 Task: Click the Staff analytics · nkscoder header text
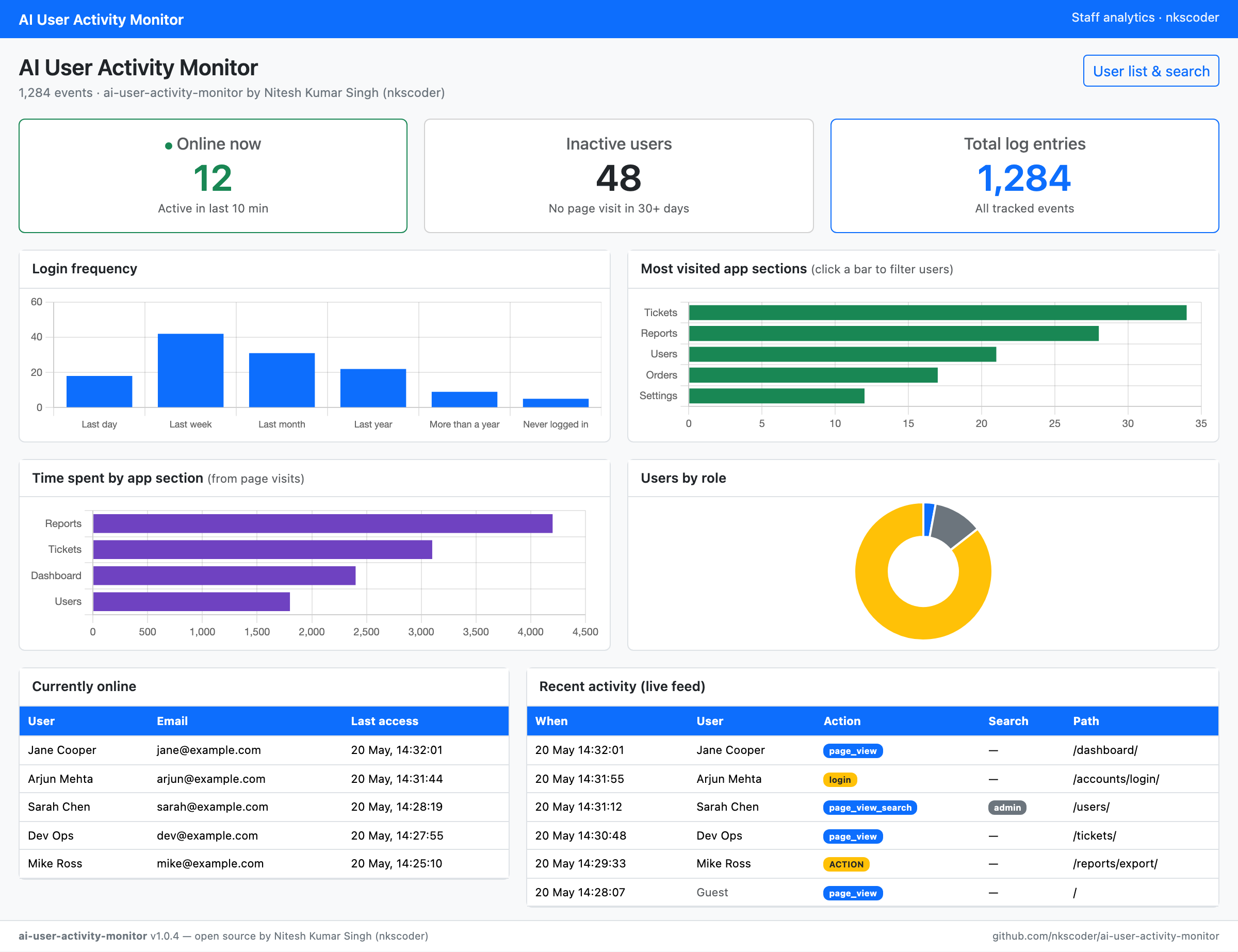click(x=1145, y=18)
